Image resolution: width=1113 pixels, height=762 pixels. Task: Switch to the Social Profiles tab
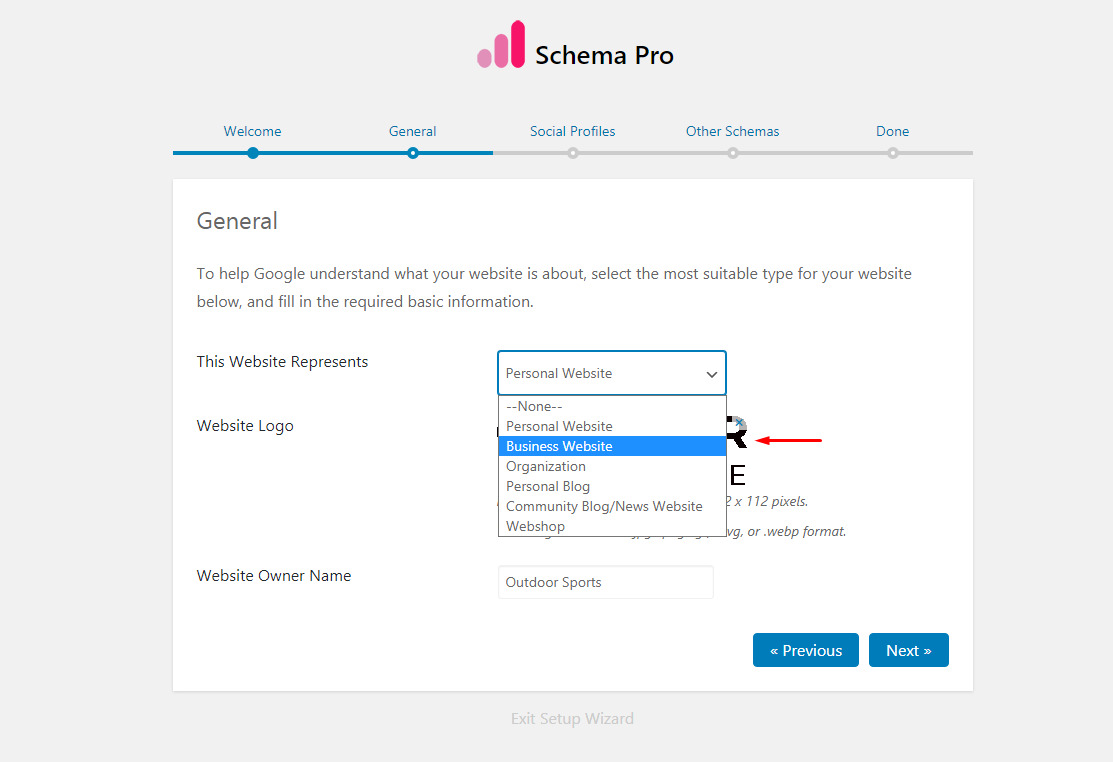point(572,131)
